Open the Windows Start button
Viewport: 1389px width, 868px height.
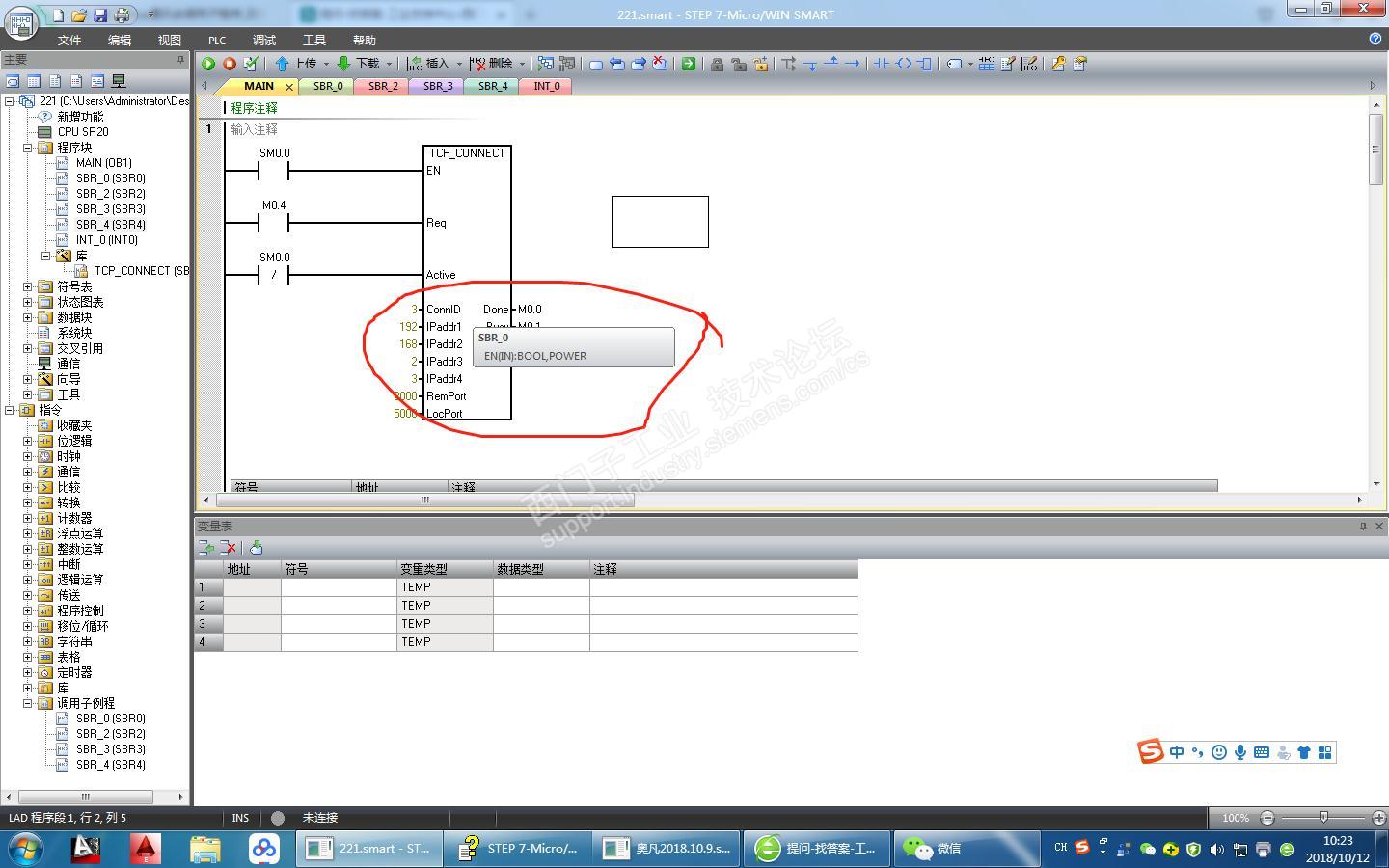[26, 849]
